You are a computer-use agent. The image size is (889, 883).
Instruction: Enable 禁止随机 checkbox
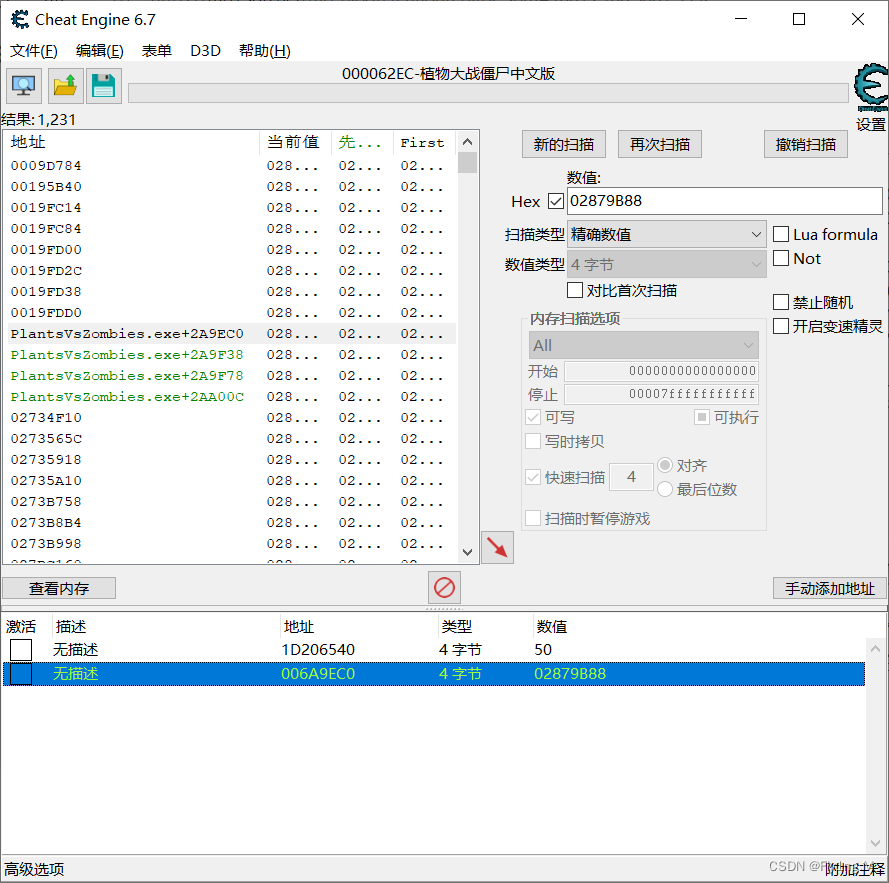pyautogui.click(x=781, y=302)
